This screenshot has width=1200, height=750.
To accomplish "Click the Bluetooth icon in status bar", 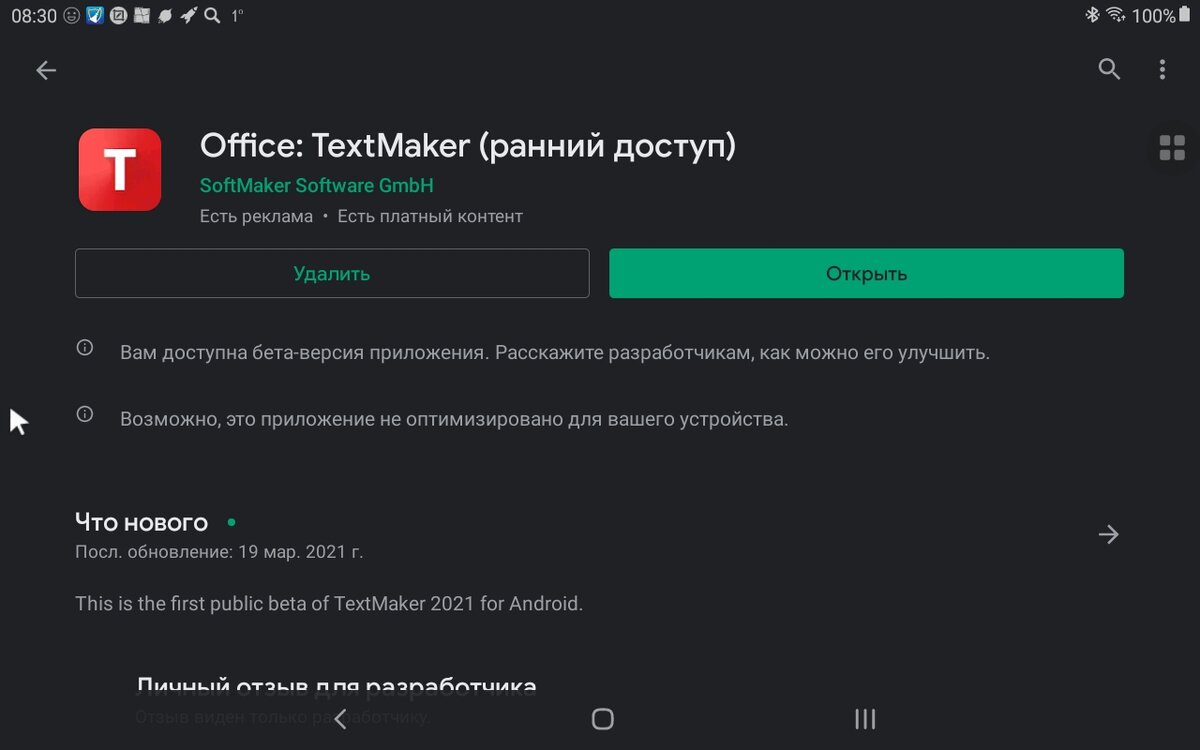I will 1091,16.
